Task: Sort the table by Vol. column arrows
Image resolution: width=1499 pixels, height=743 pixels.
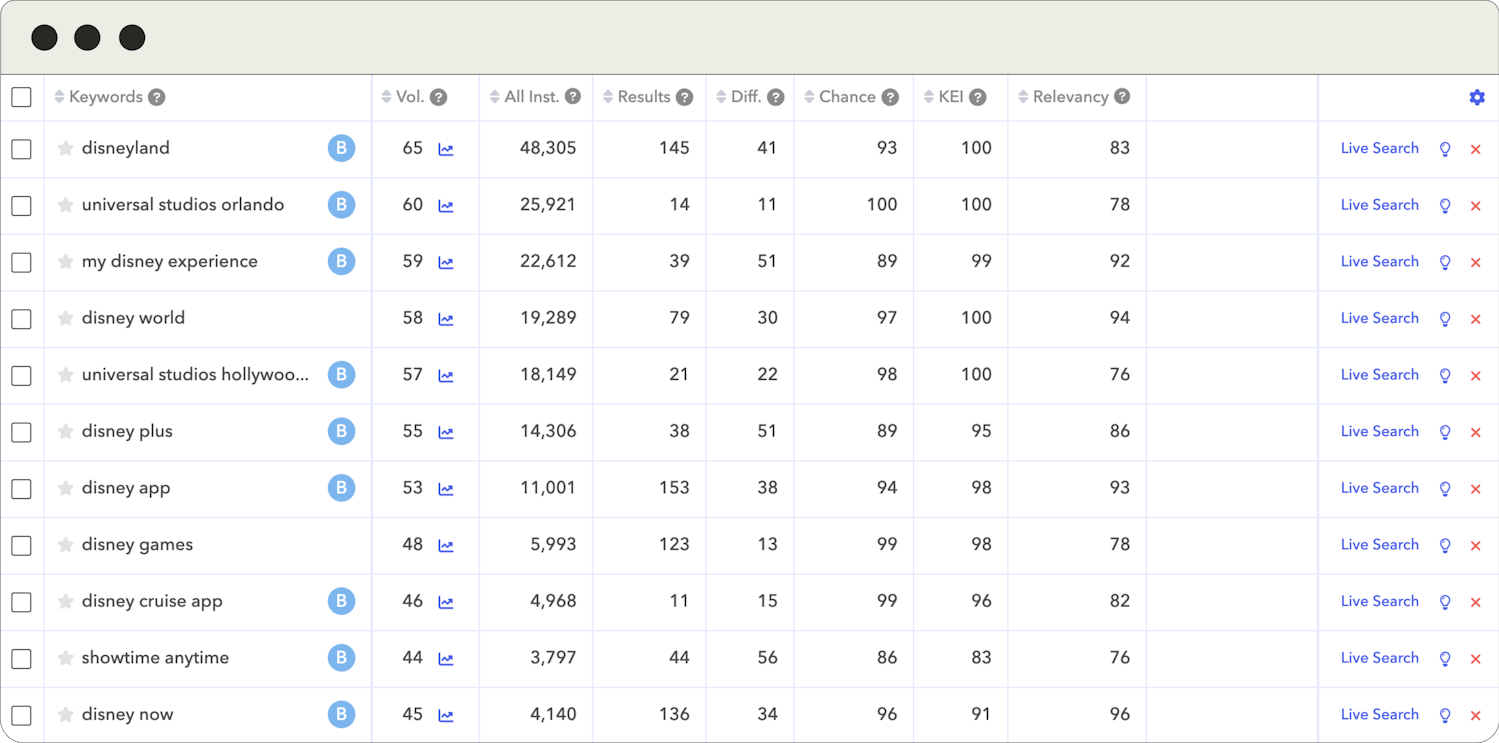Action: pyautogui.click(x=387, y=97)
